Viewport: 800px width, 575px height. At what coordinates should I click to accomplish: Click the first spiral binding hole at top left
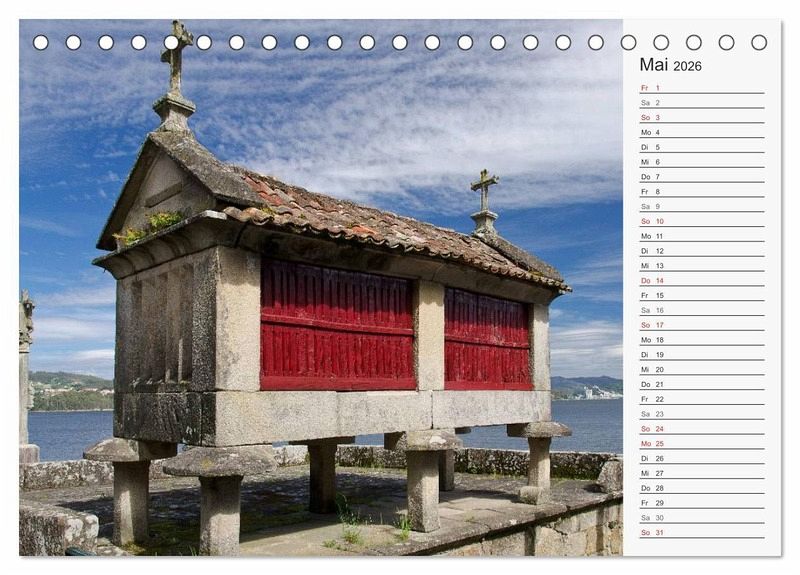click(41, 42)
